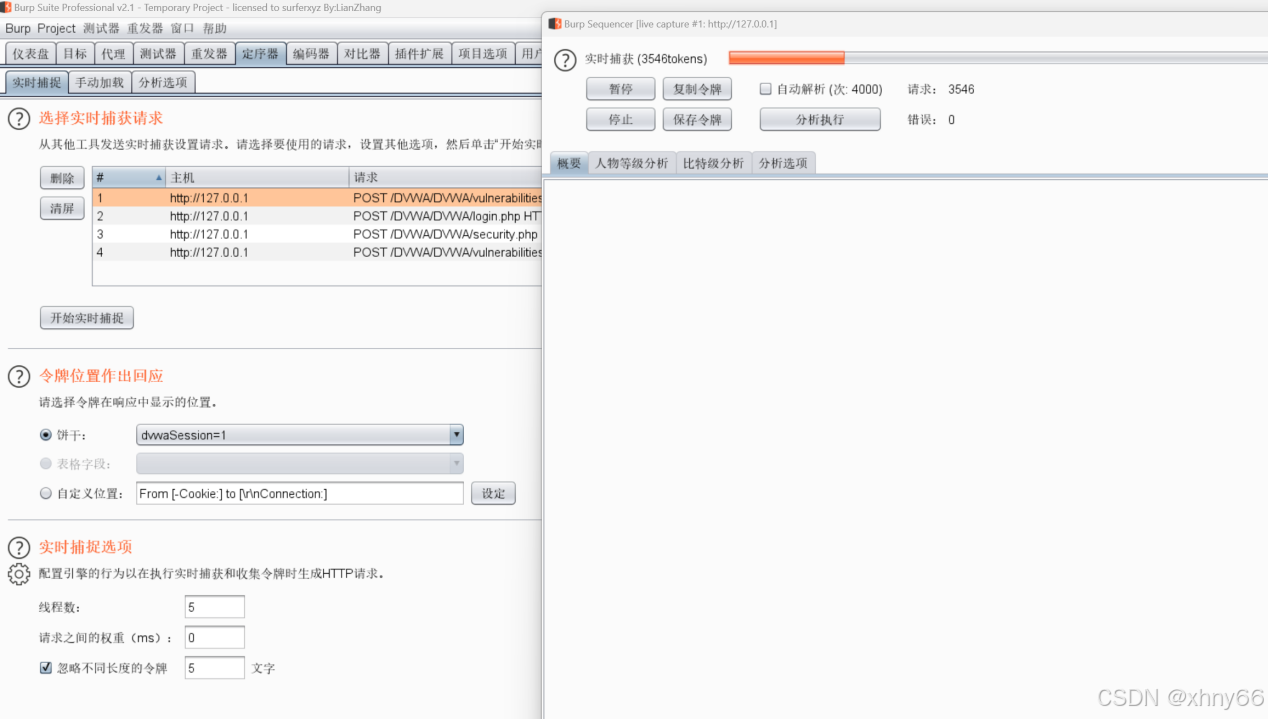
Task: Click the 暂停 button
Action: (621, 89)
